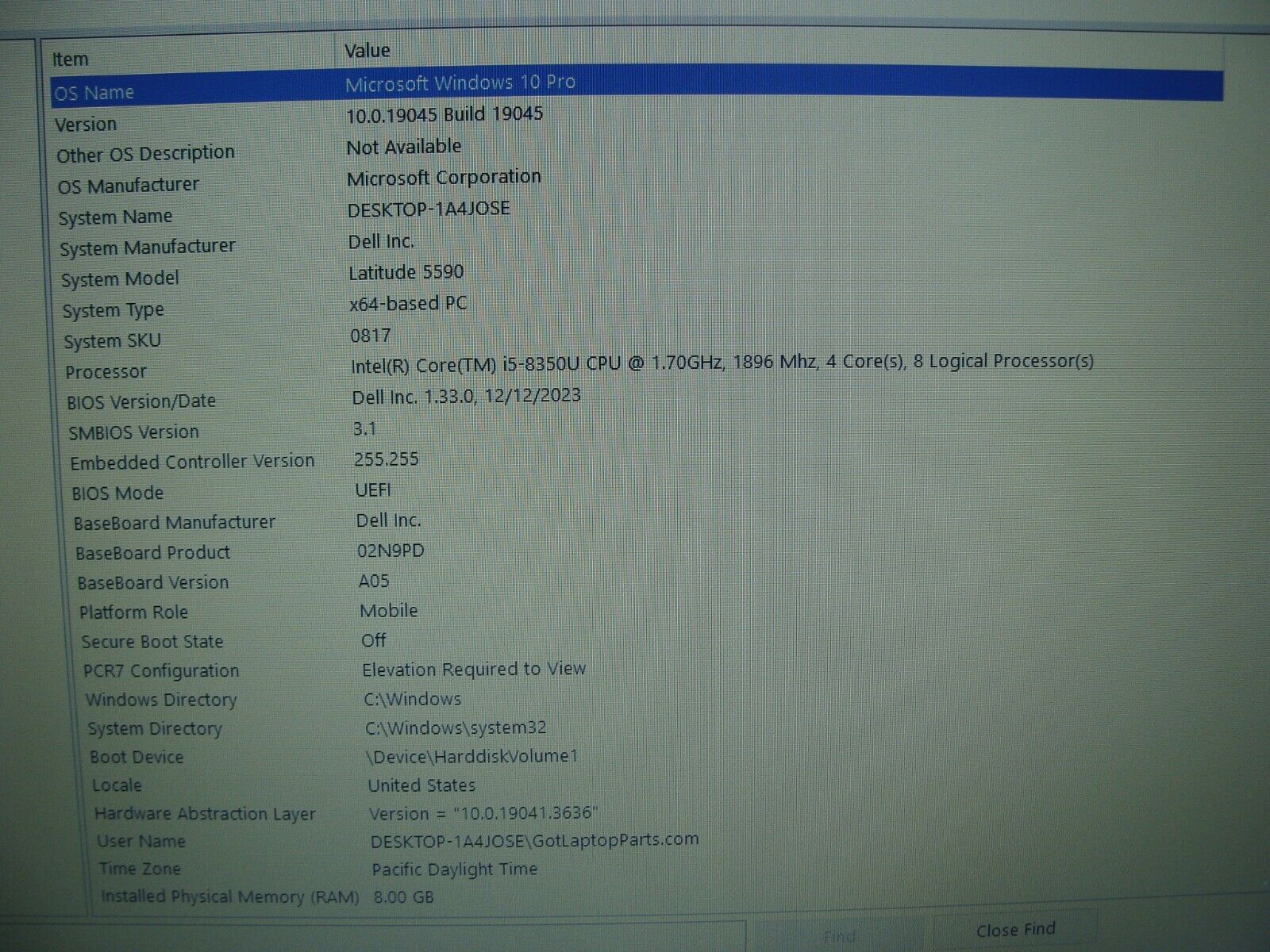This screenshot has width=1270, height=952.
Task: Select the BaseBoard Manufacturer row
Action: pyautogui.click(x=175, y=523)
